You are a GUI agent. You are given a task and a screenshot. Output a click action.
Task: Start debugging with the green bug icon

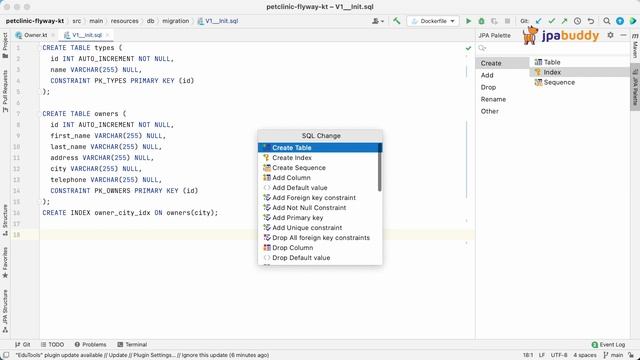pyautogui.click(x=482, y=21)
